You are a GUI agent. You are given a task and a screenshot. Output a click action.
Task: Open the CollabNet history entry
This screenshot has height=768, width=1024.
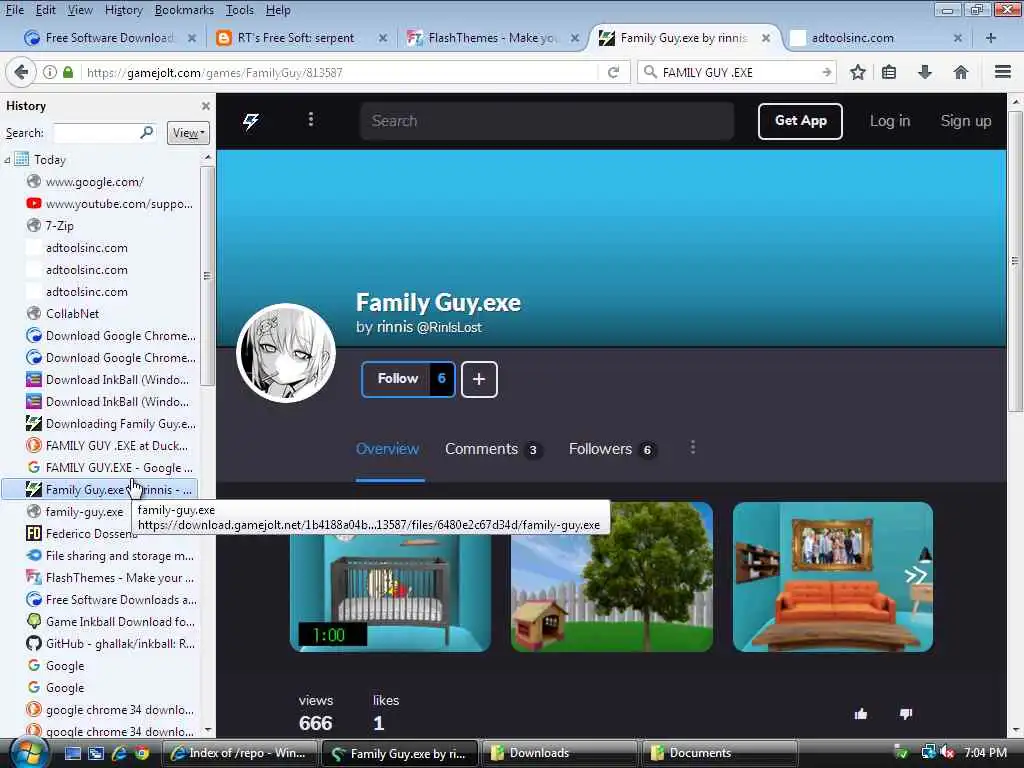(72, 314)
